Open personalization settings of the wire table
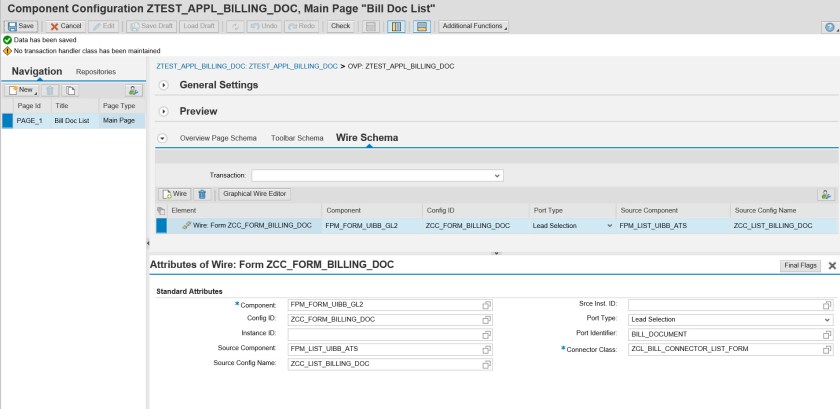 pyautogui.click(x=825, y=194)
